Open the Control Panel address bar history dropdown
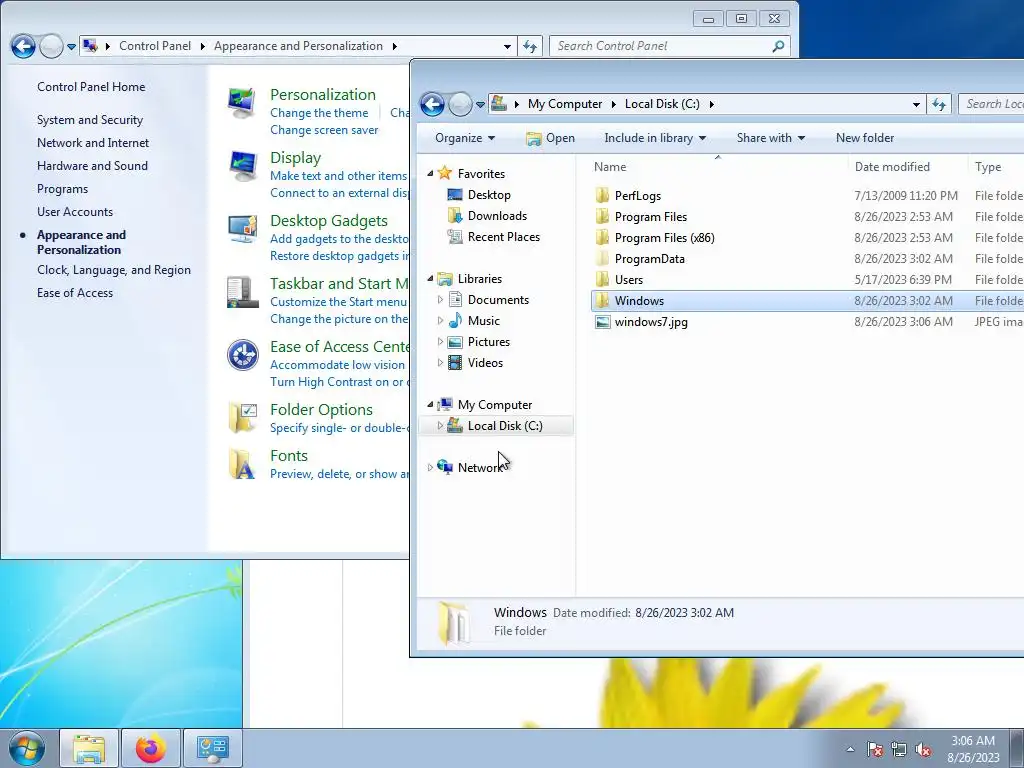This screenshot has width=1024, height=768. coord(507,46)
